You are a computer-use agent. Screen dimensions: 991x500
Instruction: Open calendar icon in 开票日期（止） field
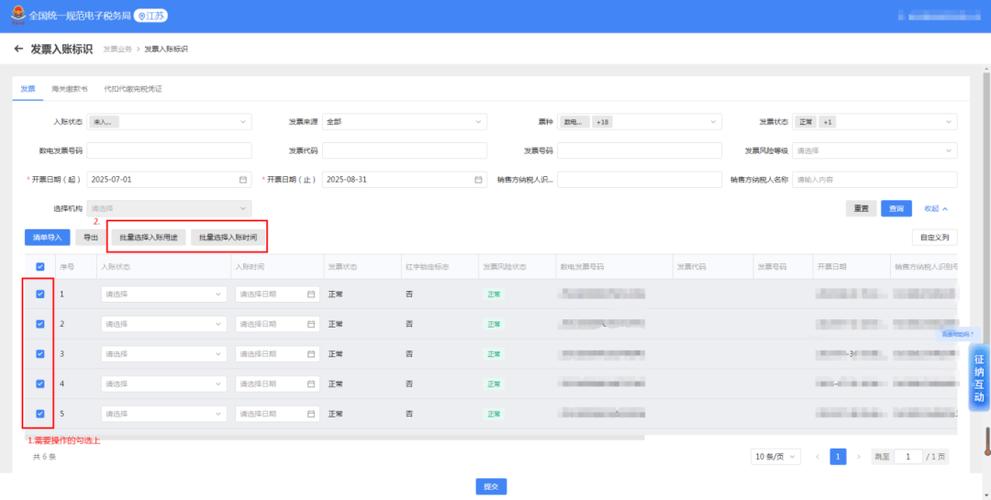478,180
